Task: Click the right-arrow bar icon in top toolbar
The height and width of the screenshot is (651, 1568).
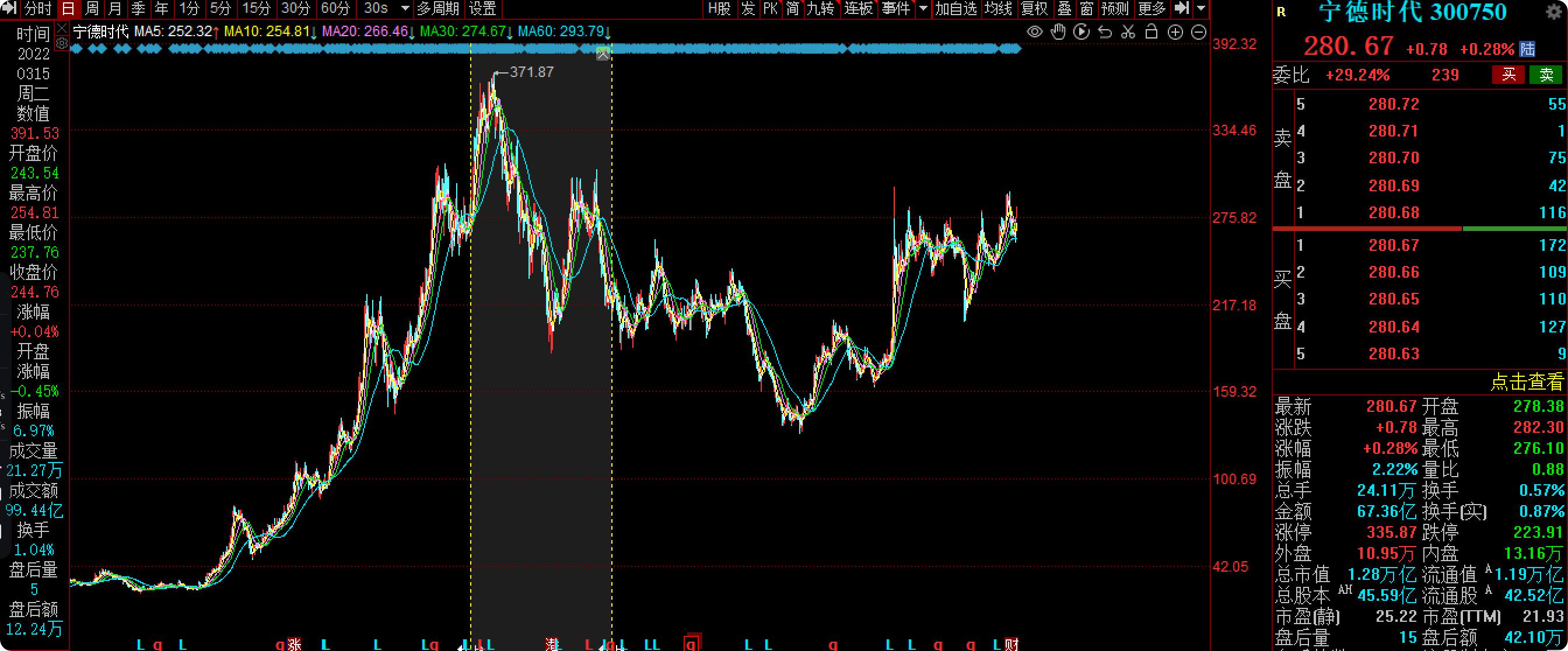Action: point(1181,8)
